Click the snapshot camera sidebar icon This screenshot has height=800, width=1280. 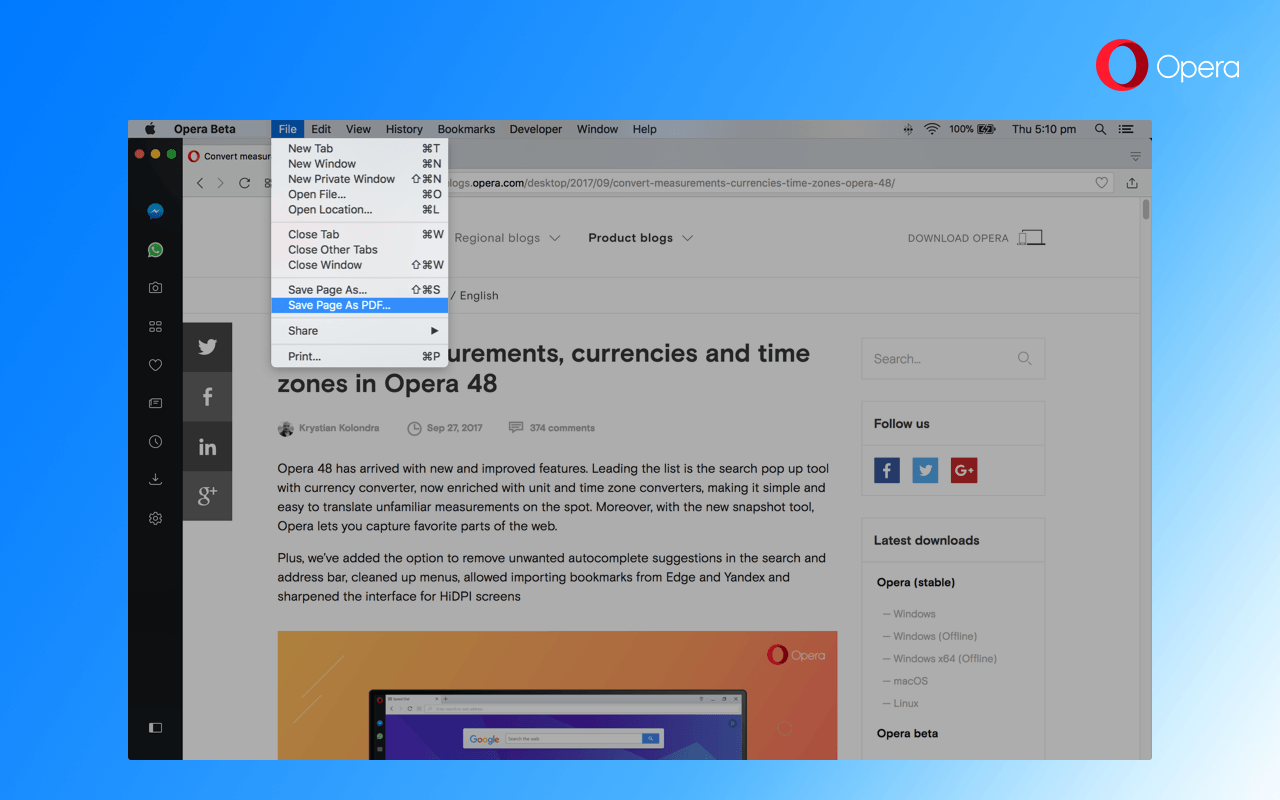(x=155, y=288)
